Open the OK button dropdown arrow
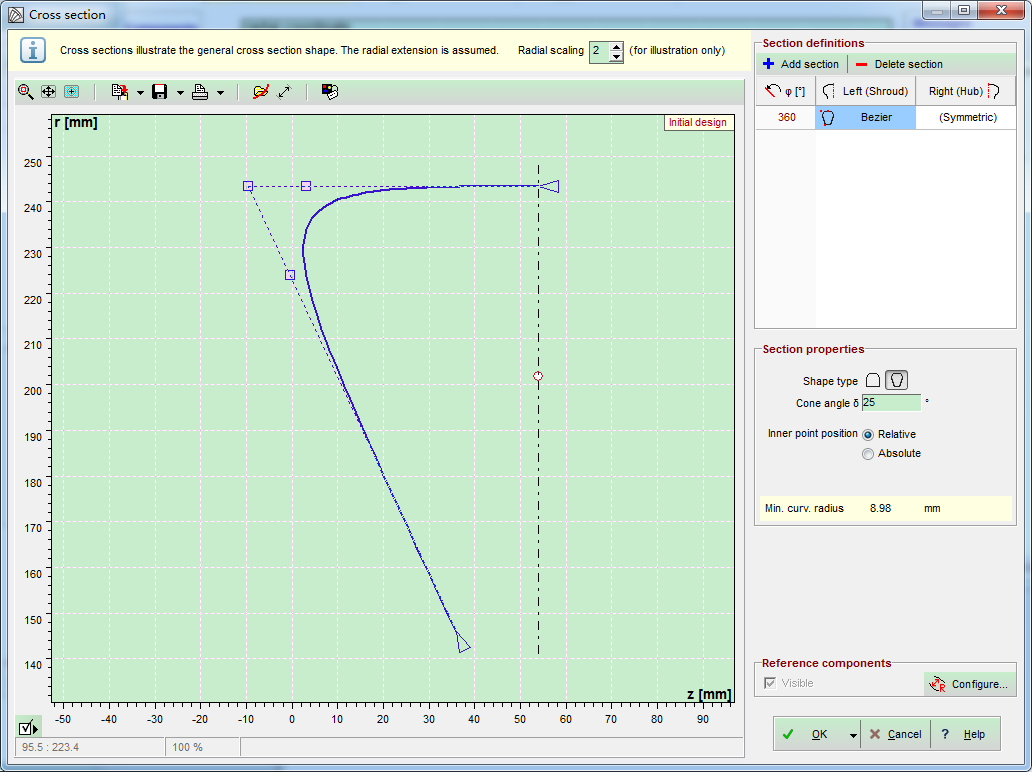 [853, 735]
